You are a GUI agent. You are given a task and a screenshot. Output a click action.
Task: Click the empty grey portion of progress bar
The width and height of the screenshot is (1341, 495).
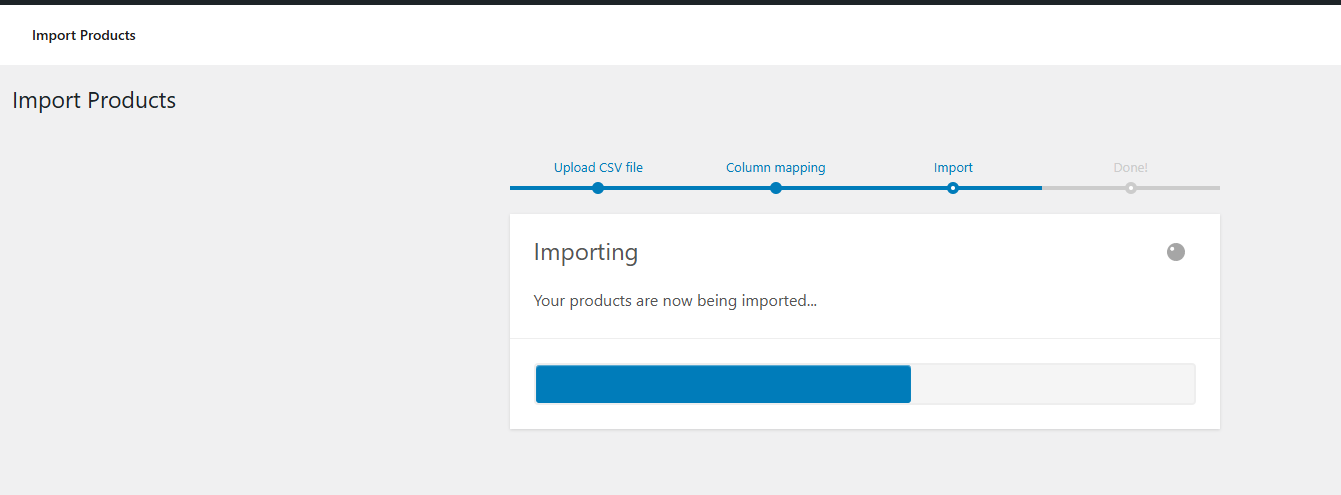[x=1052, y=384]
